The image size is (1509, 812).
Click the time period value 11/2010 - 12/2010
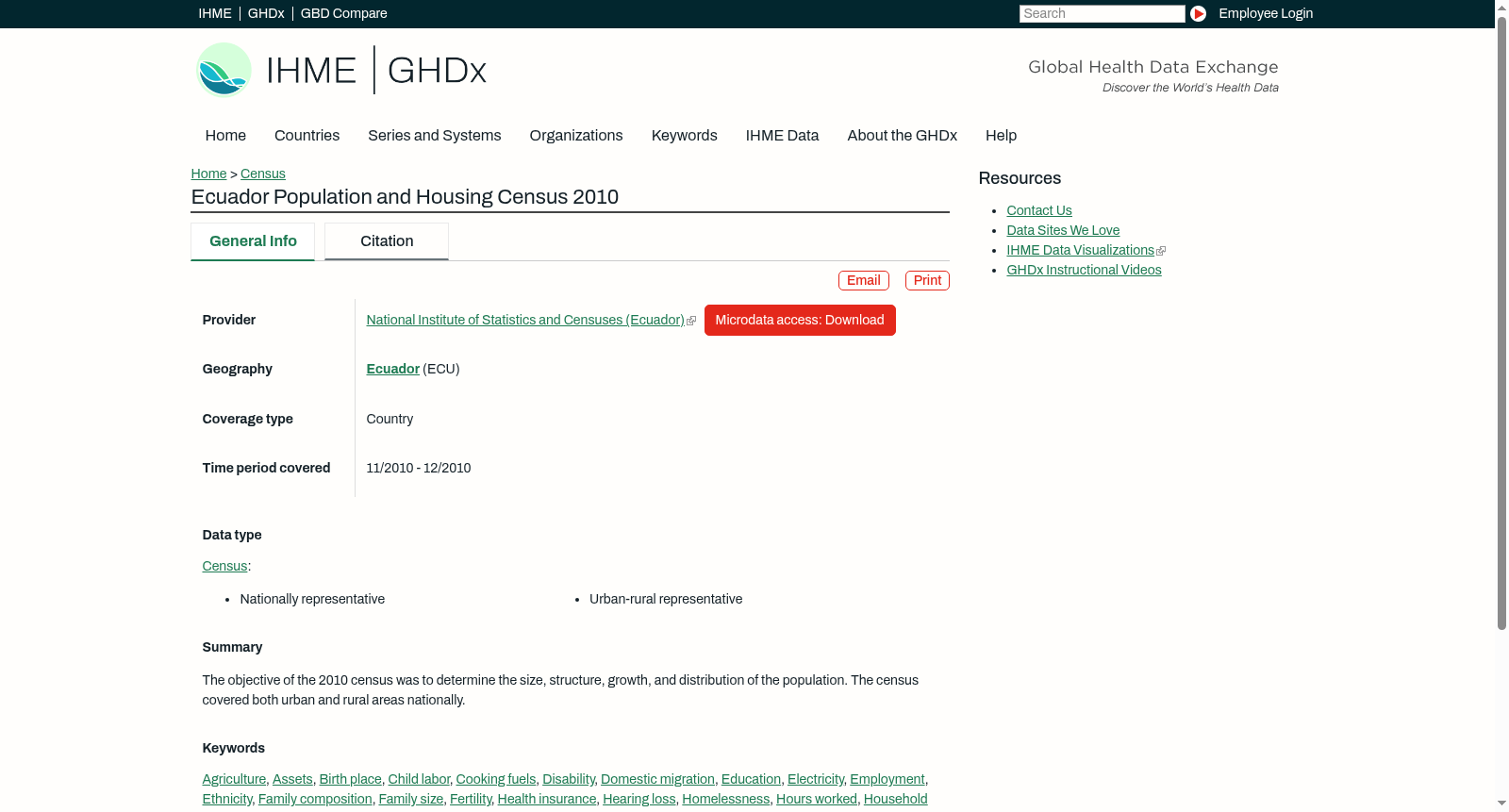419,468
